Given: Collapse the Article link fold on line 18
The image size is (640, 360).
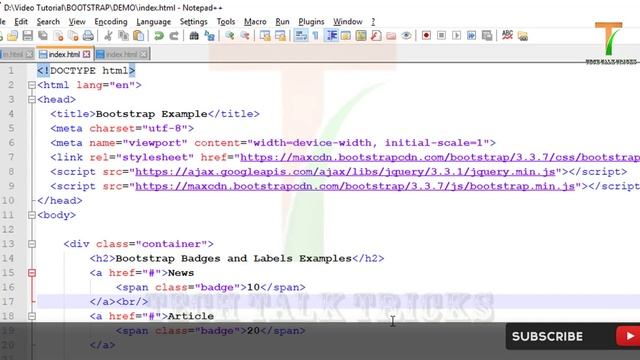Looking at the screenshot, I should tap(32, 316).
